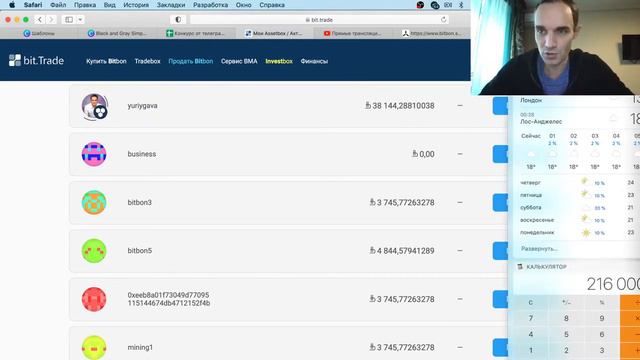
Task: Click the privacy shield icon in toolbar
Action: click(x=178, y=20)
